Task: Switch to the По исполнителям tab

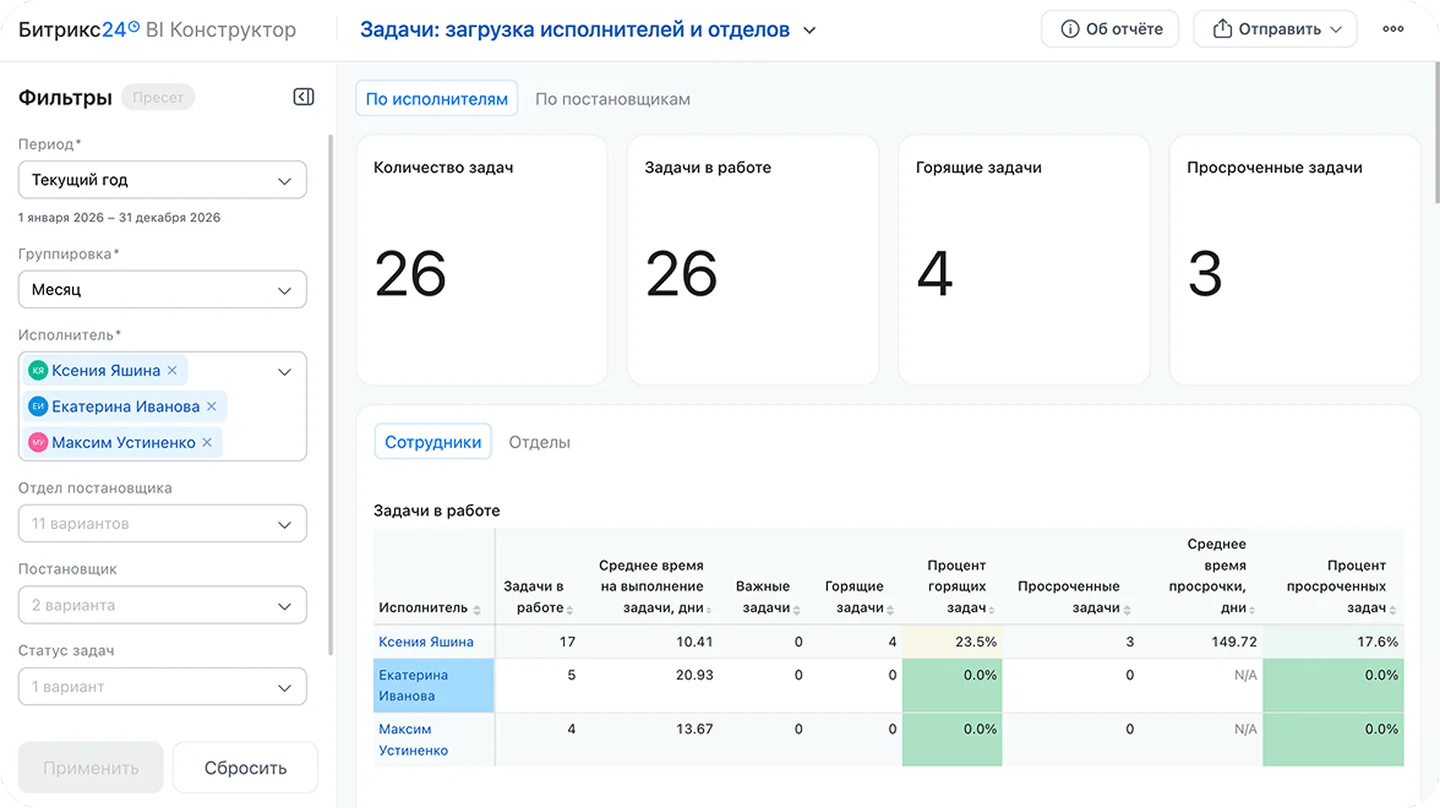Action: [x=437, y=99]
